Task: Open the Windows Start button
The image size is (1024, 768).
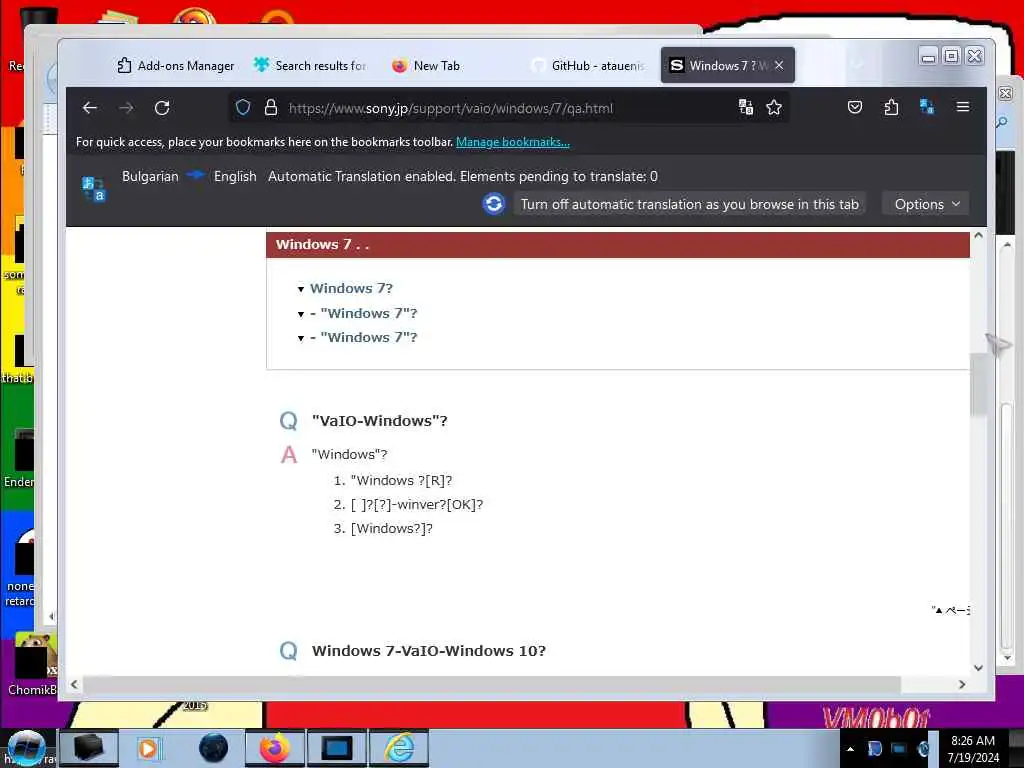Action: pos(26,748)
